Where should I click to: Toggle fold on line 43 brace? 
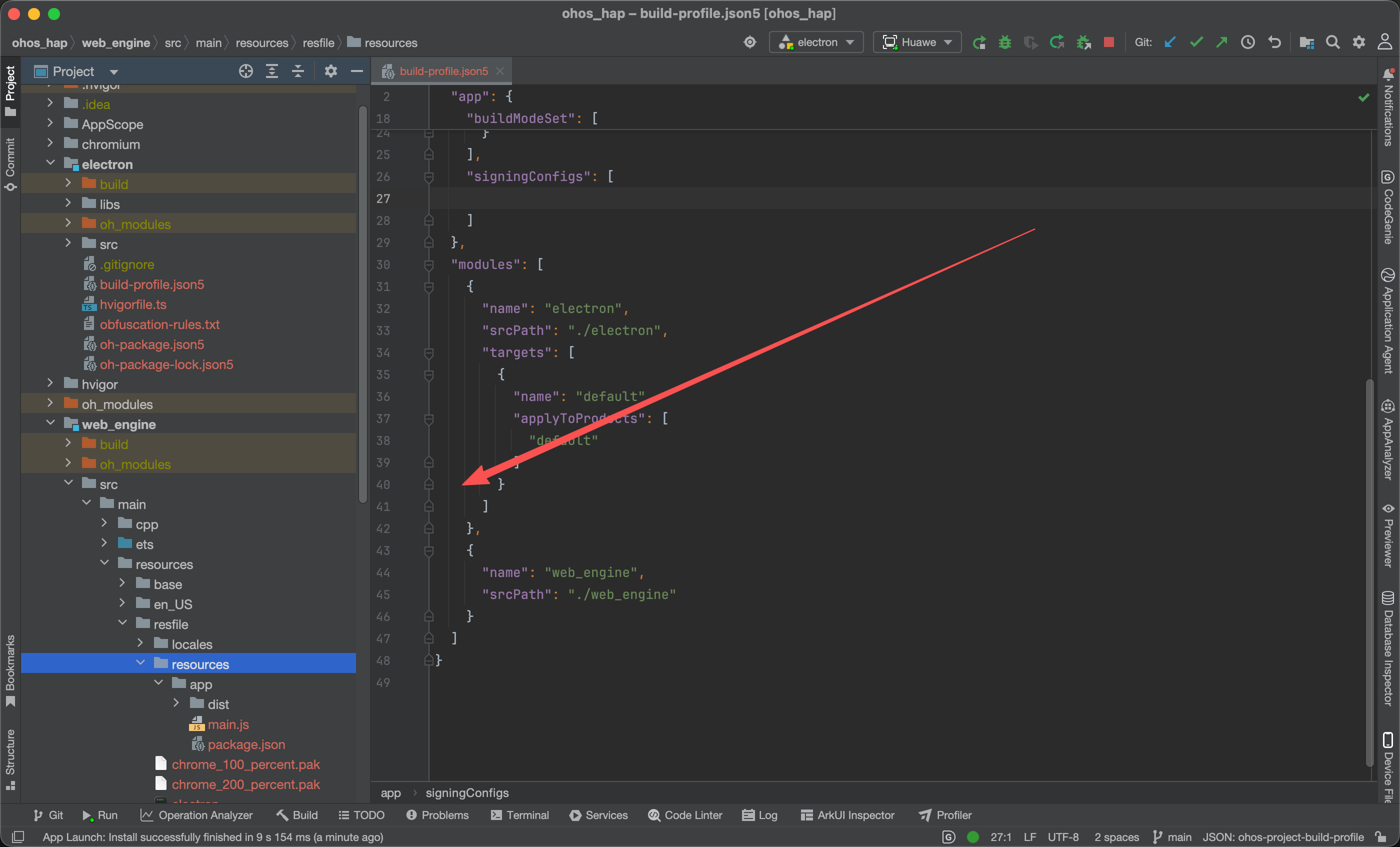(x=429, y=550)
